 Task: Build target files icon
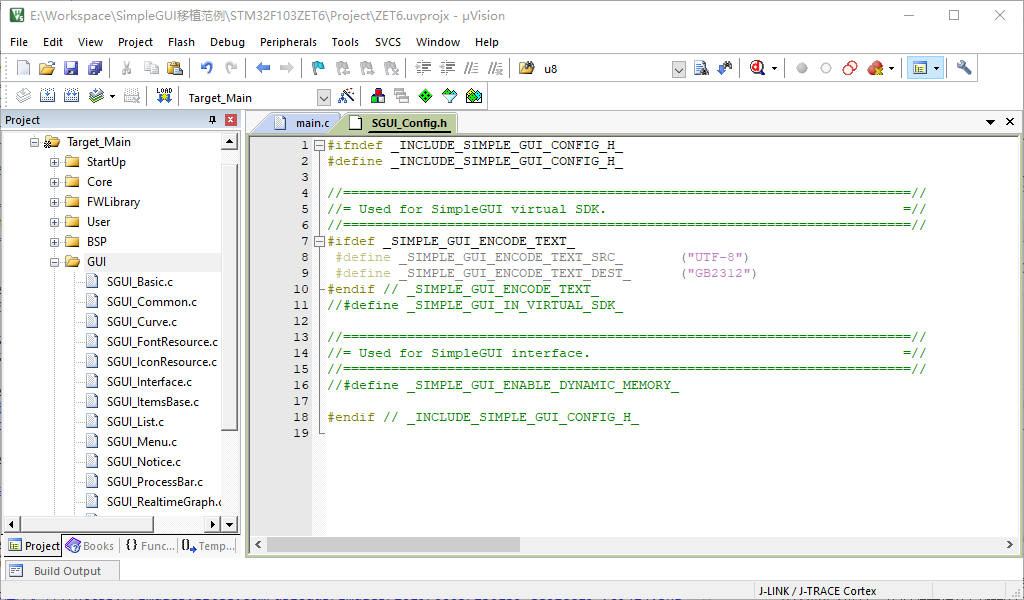(47, 97)
